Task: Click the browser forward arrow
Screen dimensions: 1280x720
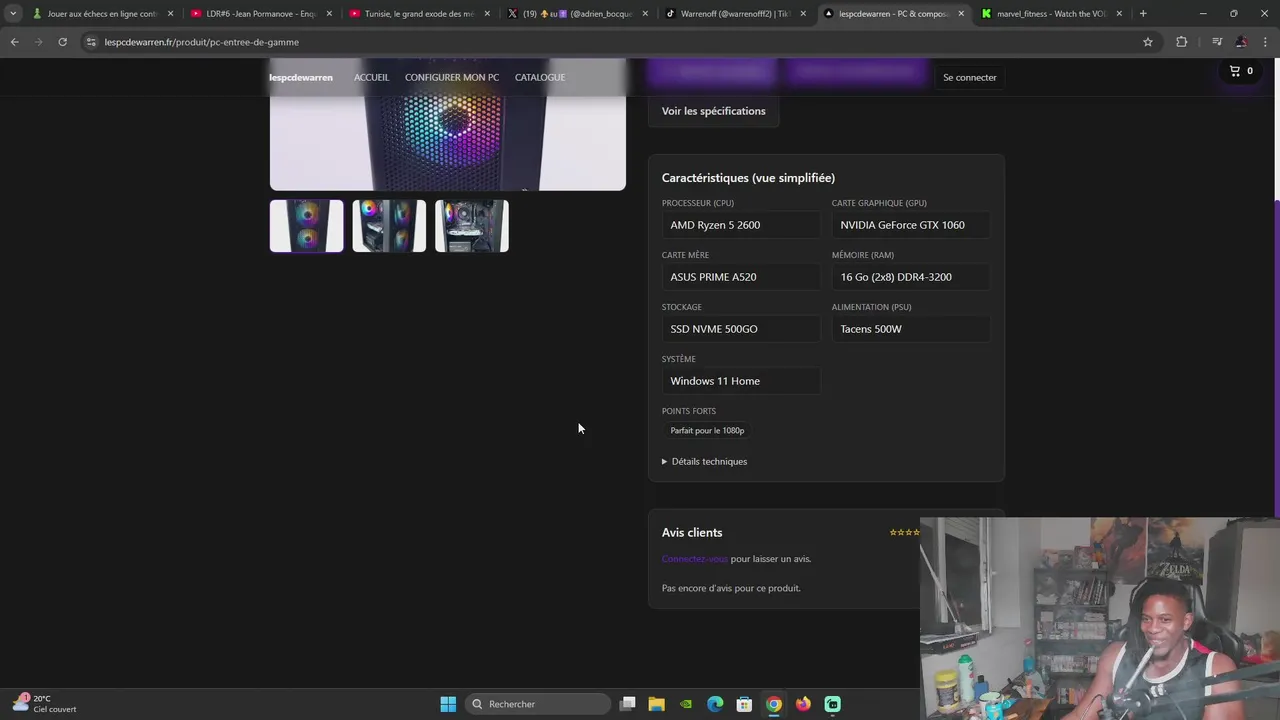Action: click(x=38, y=42)
